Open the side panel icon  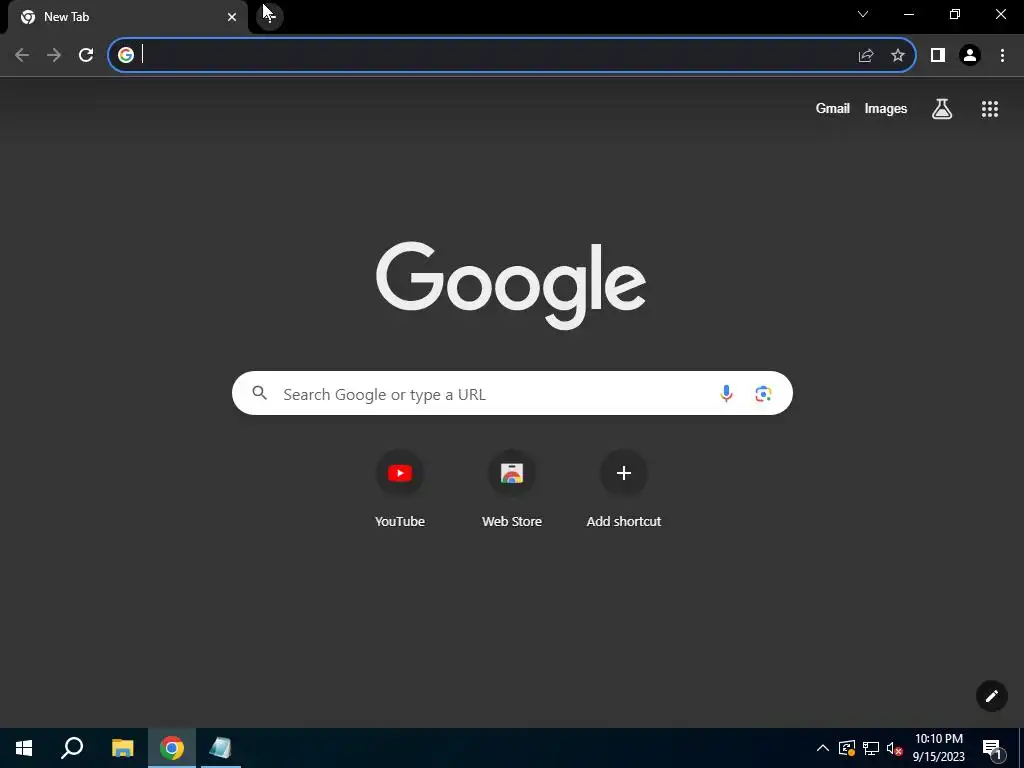938,55
